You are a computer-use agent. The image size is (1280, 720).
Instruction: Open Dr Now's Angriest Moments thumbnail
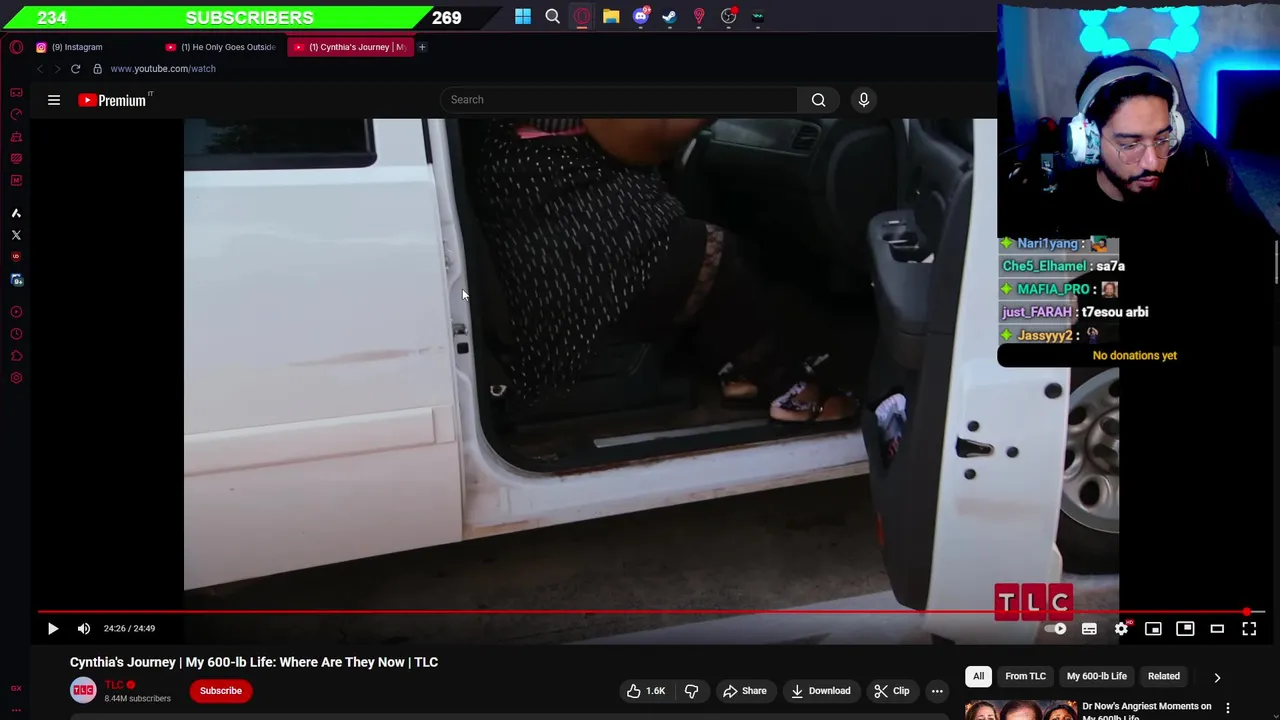1020,711
